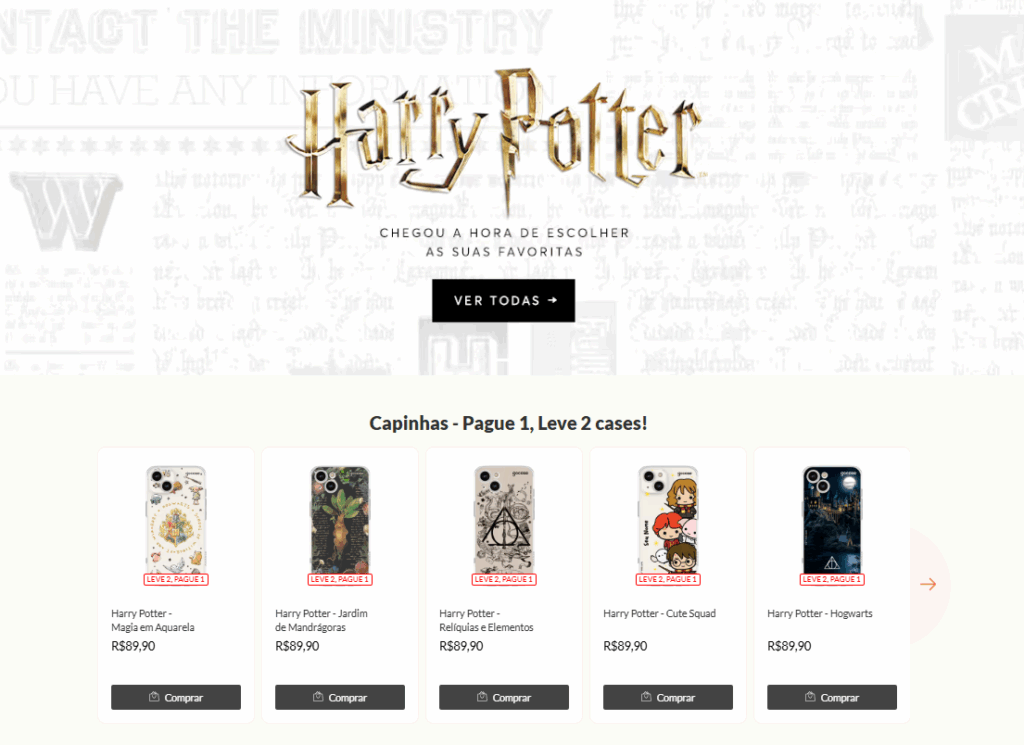
Task: Open Harry Potter - Hogwarts title link
Action: pyautogui.click(x=820, y=614)
